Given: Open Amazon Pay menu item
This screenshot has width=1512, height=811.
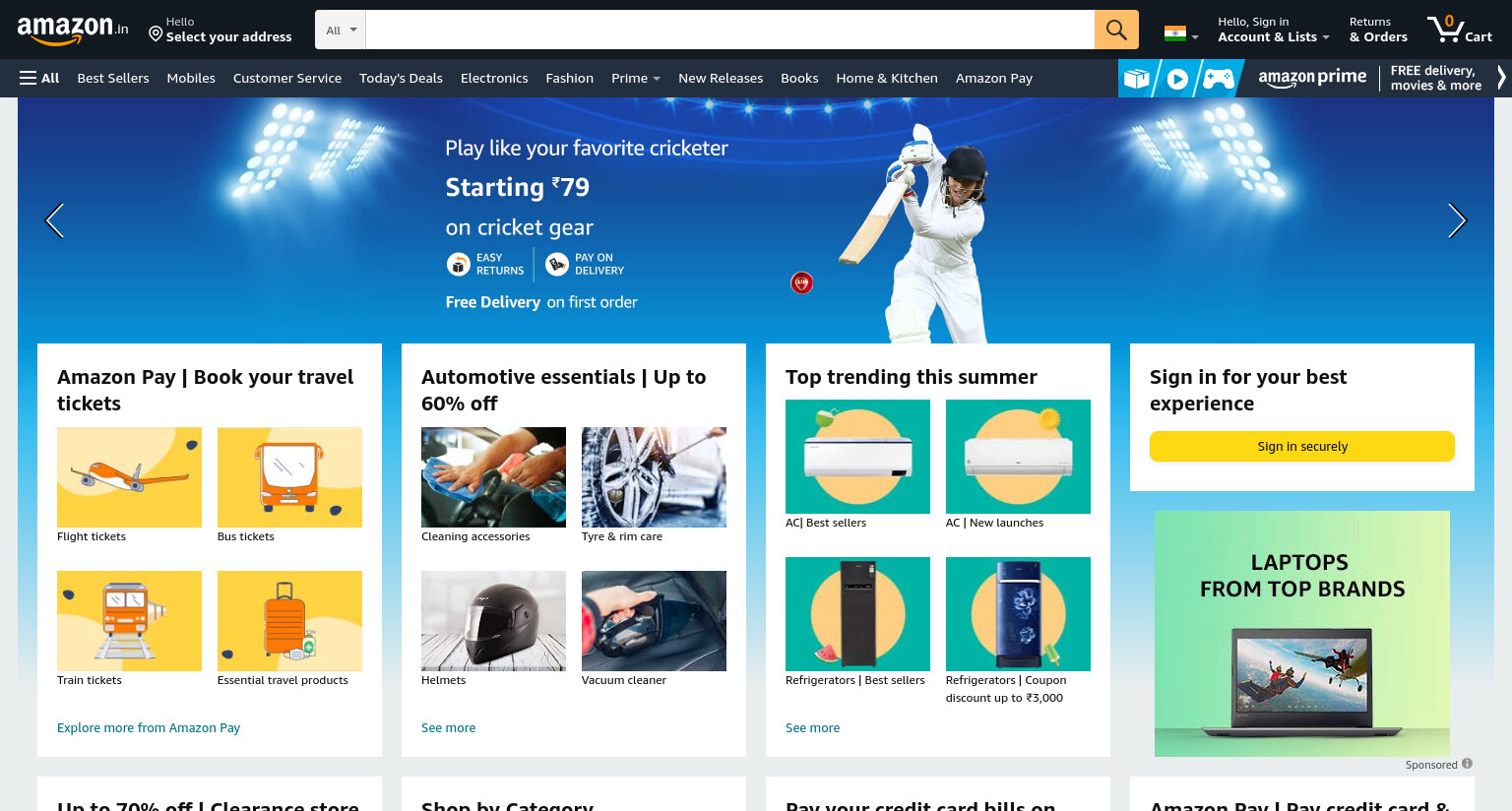Looking at the screenshot, I should pos(994,78).
